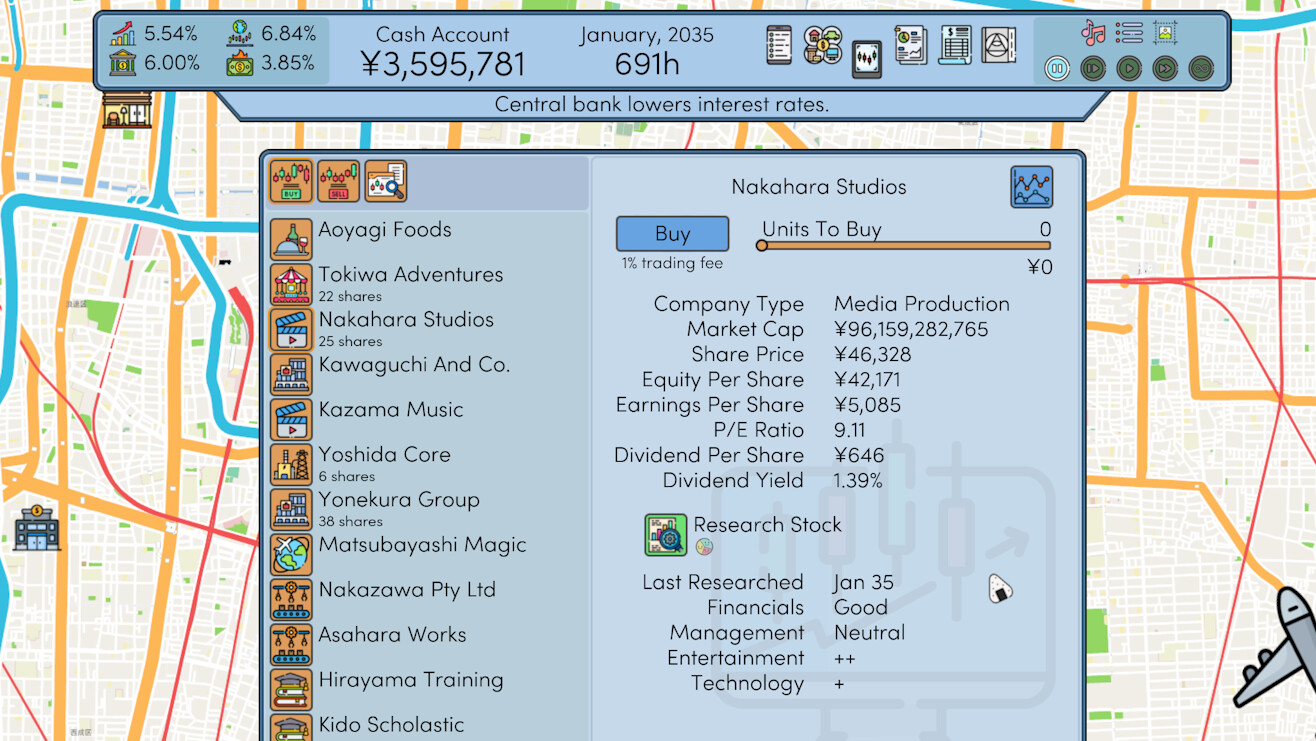
Task: Open the tax invoice ledger icon
Action: [x=953, y=45]
